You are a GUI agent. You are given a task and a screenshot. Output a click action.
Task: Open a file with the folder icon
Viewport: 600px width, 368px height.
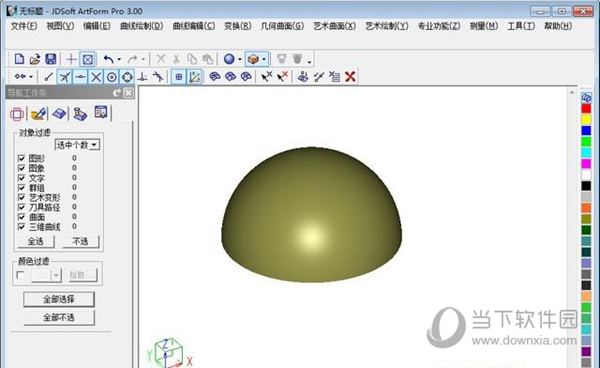coord(35,59)
